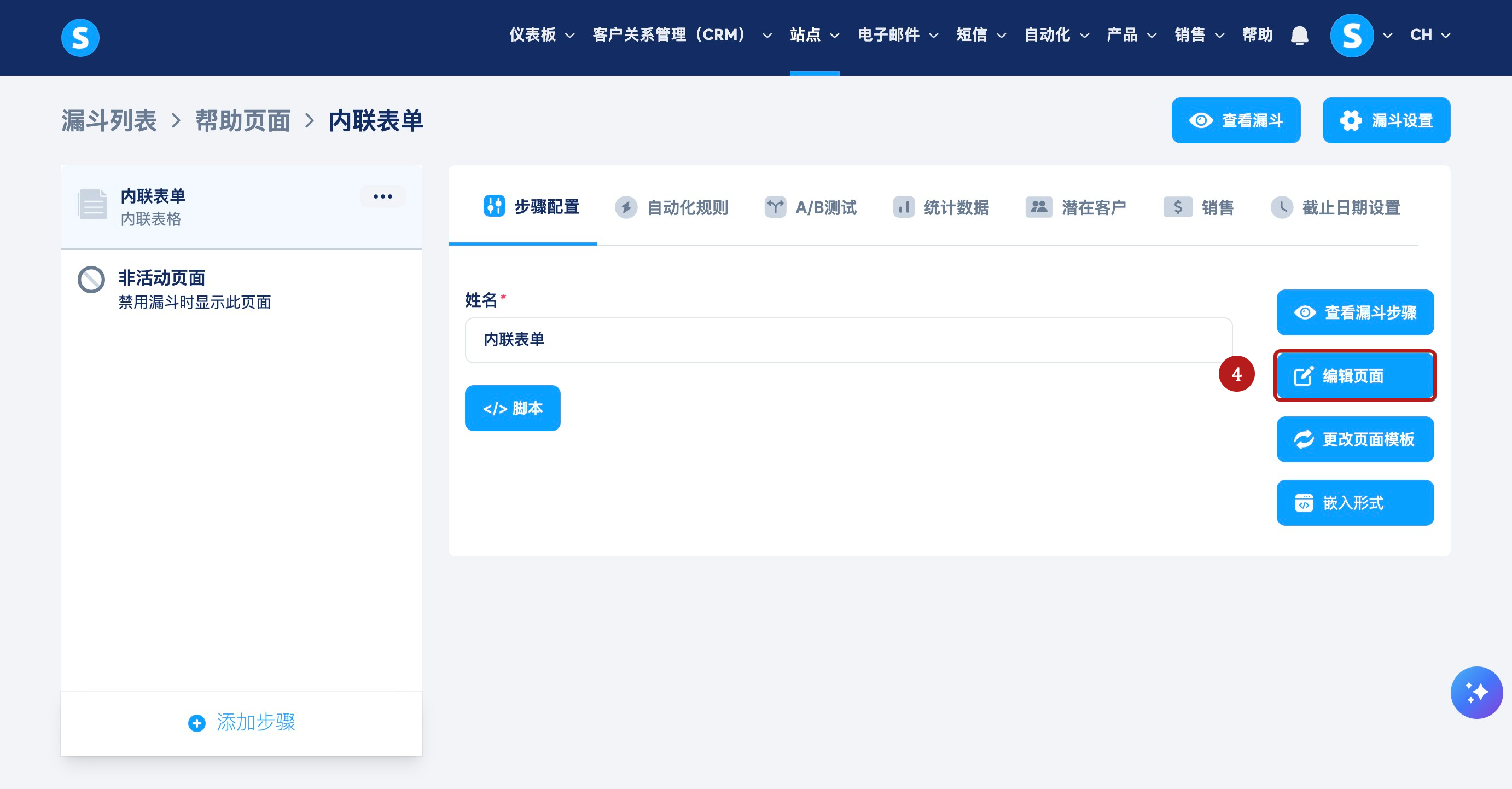This screenshot has width=1512, height=789.
Task: Click the plus icon beside 添加步骤
Action: 196,723
